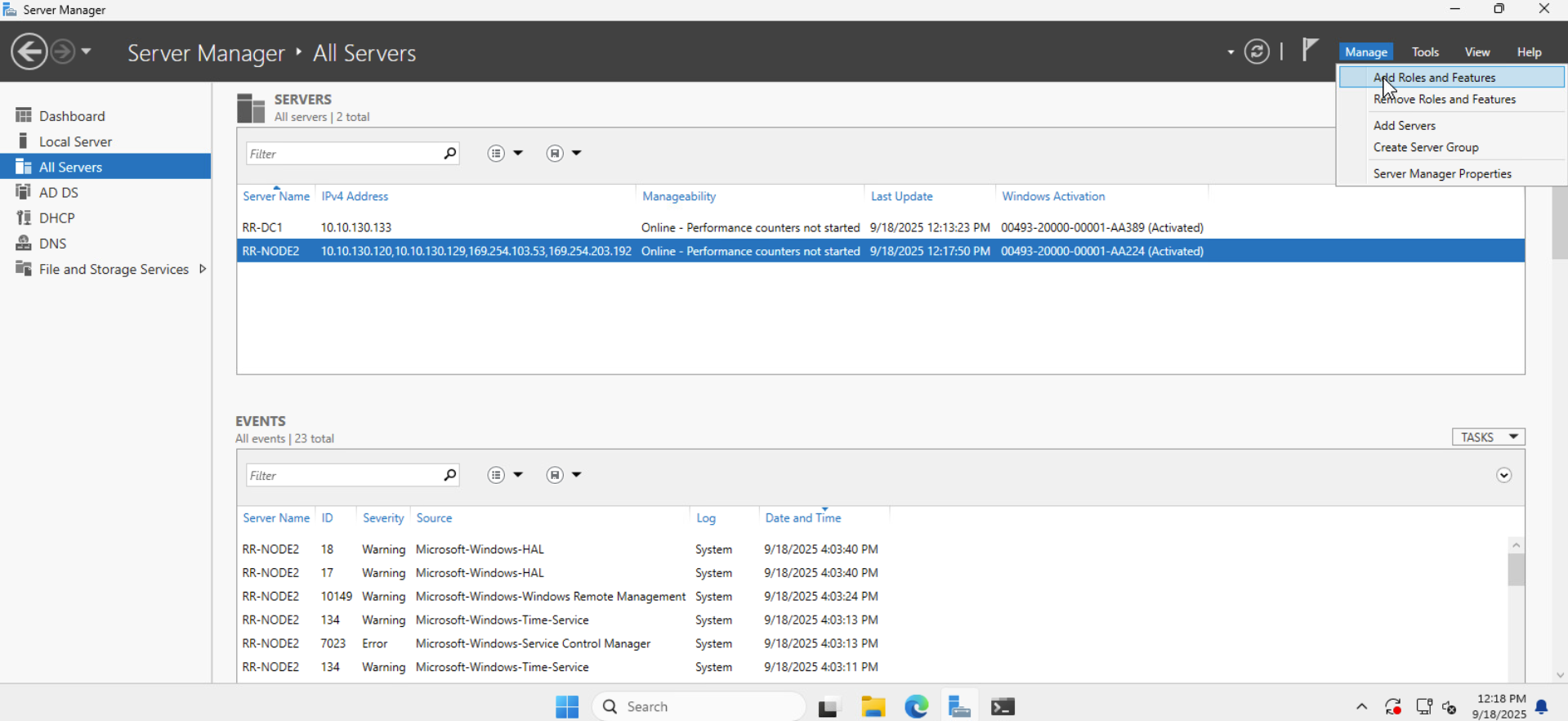Click the AD DS sidebar icon
This screenshot has height=721, width=1568.
[23, 191]
